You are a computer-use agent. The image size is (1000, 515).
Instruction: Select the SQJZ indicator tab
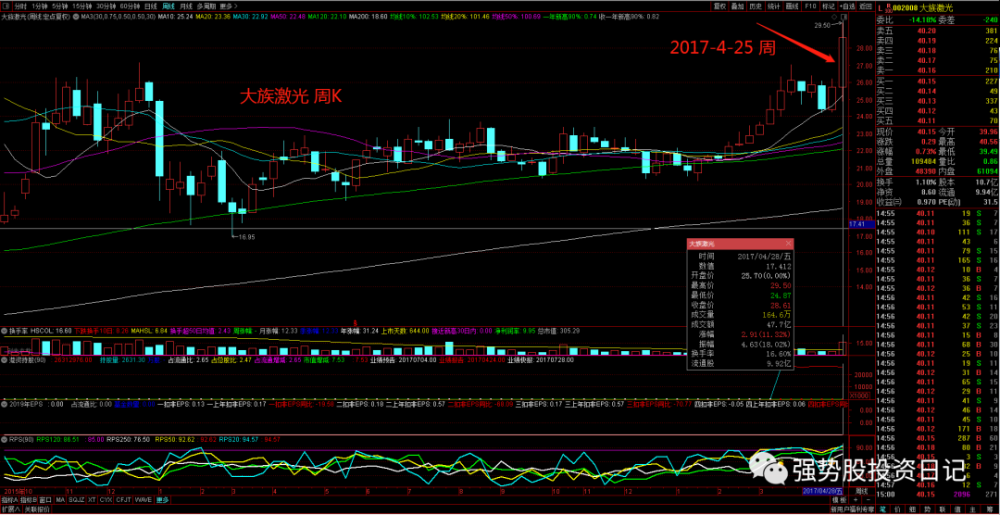pos(77,500)
